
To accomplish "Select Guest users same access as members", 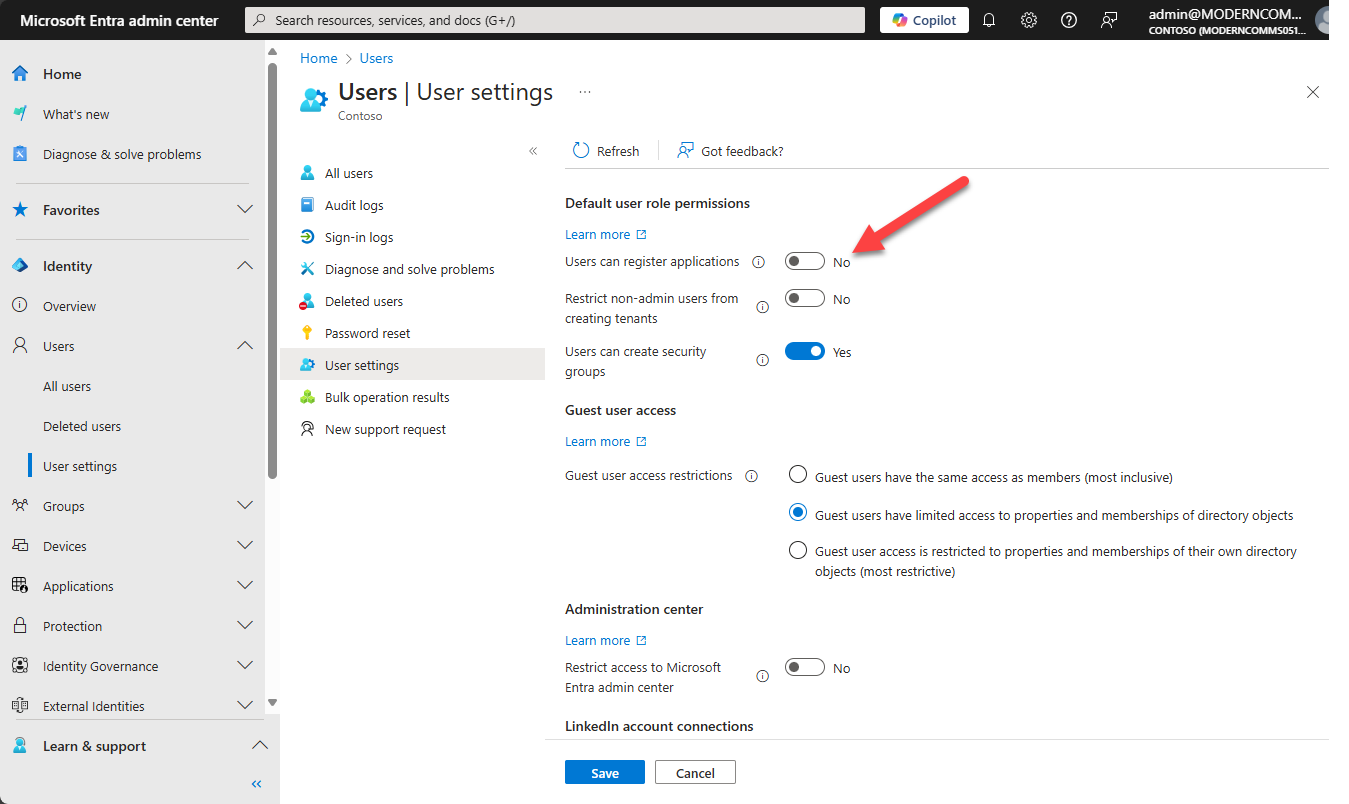I will (x=798, y=474).
